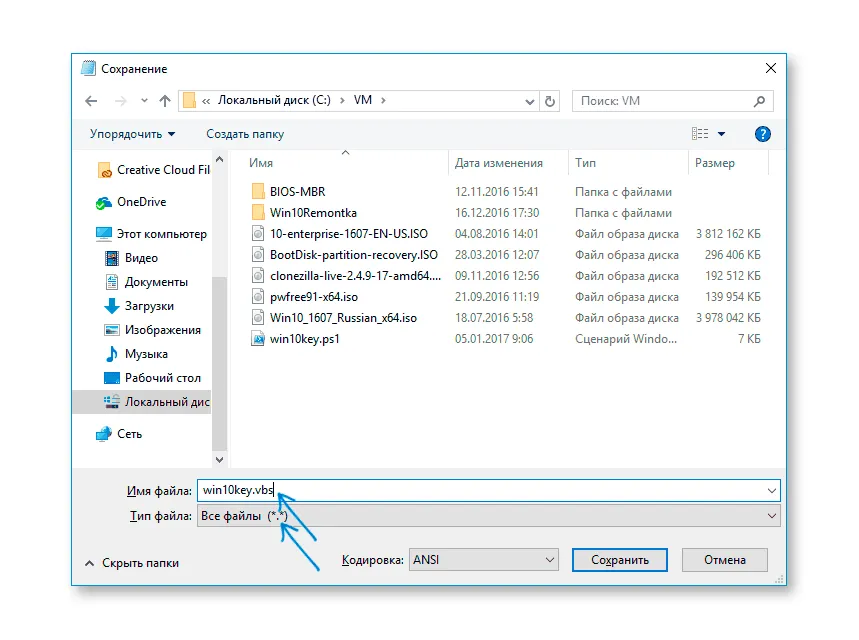Sort files by Размер column
This screenshot has height=640, width=859.
pos(715,163)
